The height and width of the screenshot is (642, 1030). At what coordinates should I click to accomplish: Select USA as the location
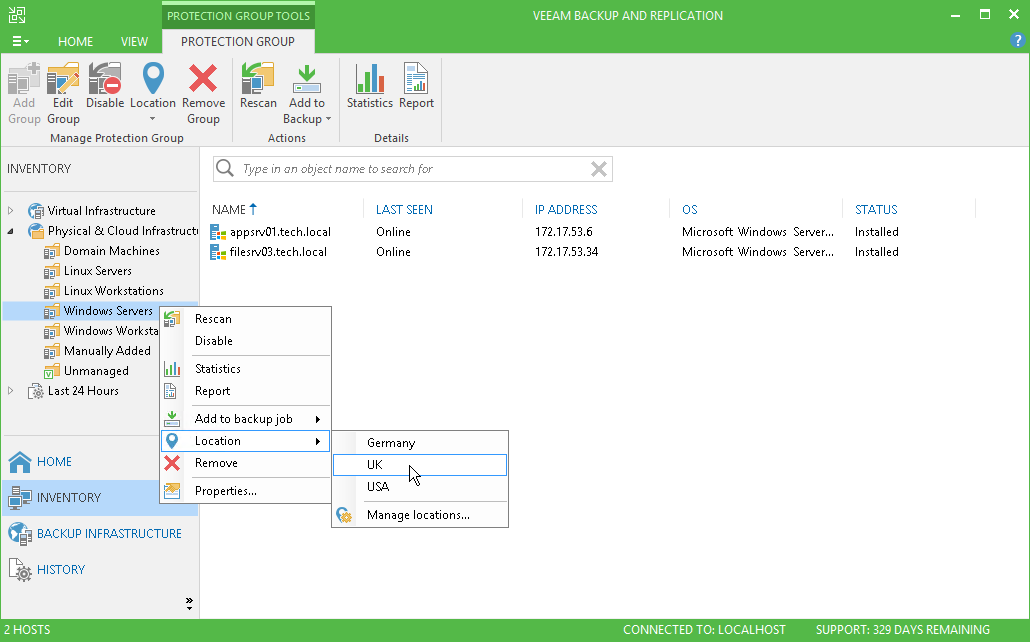tap(420, 487)
